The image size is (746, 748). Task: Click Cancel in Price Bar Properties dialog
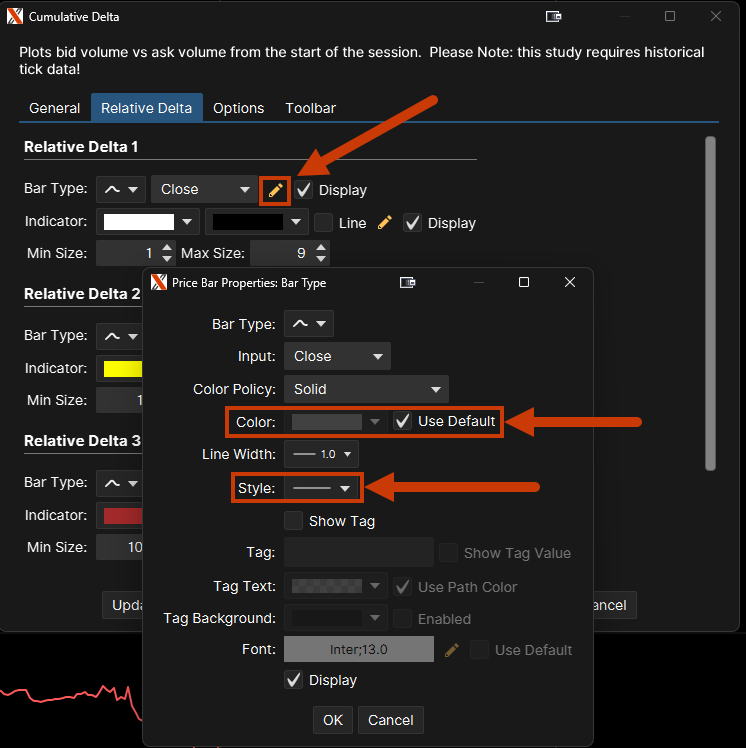coord(391,720)
